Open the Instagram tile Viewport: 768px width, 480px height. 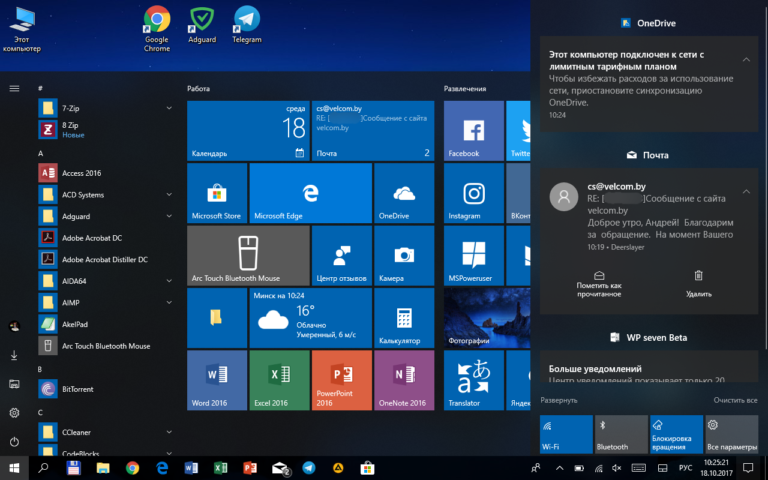coord(473,194)
